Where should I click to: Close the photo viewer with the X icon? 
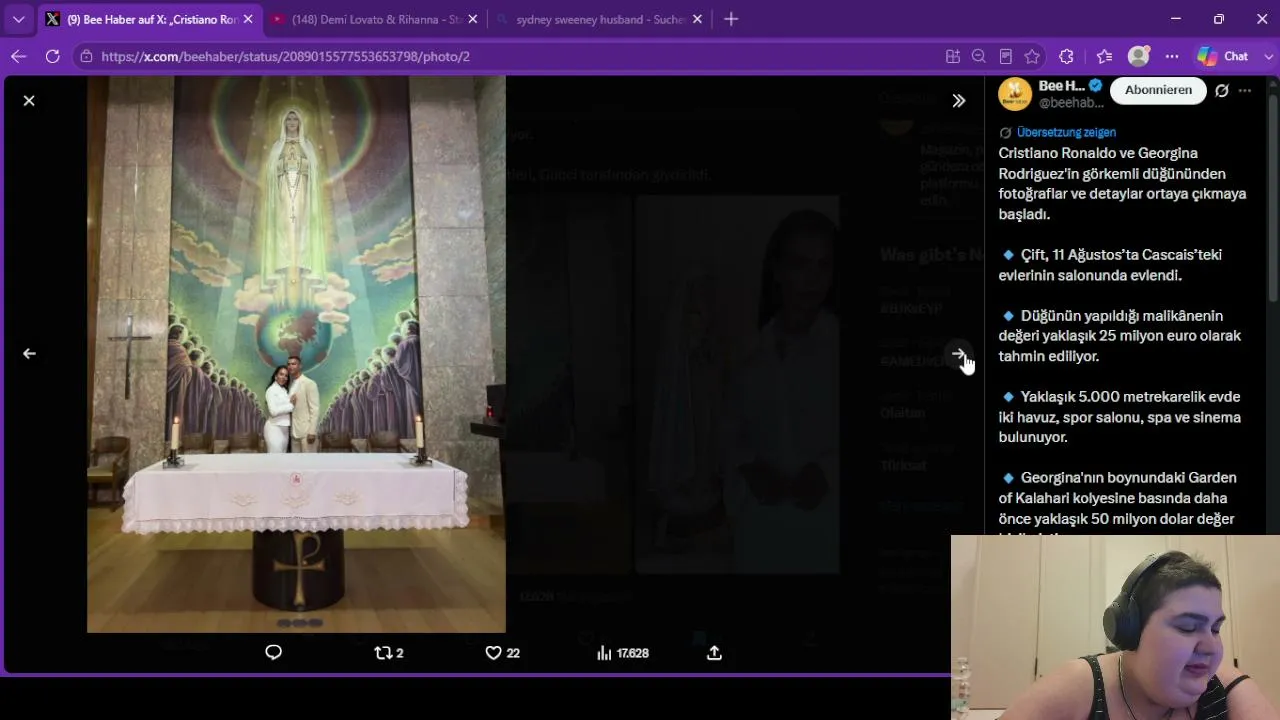click(29, 101)
